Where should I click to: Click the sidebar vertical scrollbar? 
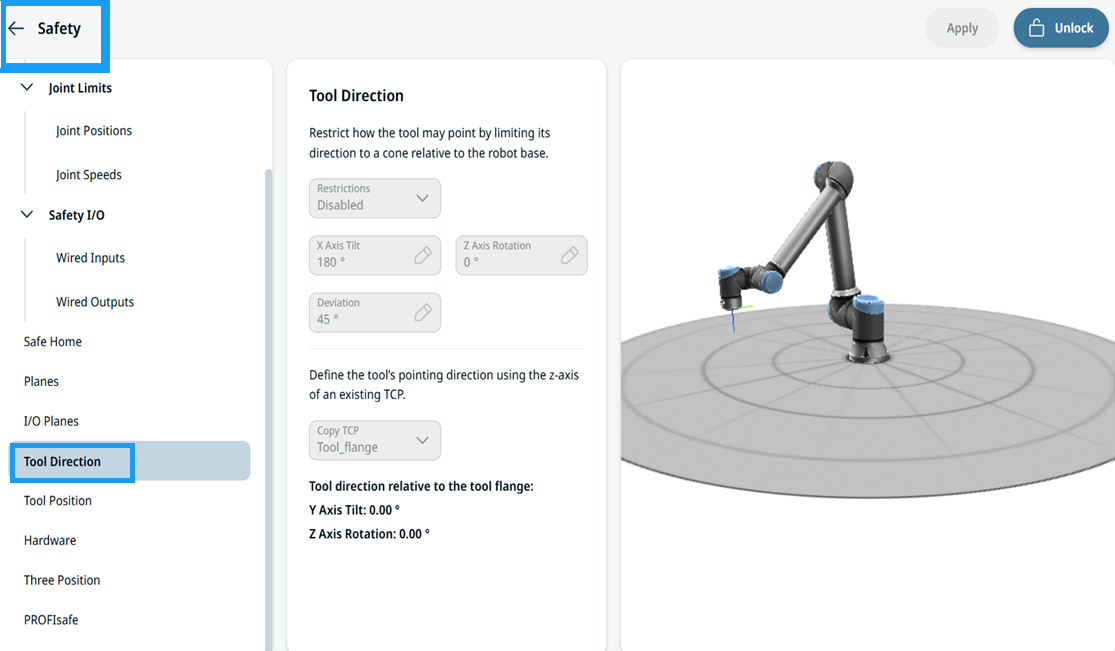click(269, 409)
